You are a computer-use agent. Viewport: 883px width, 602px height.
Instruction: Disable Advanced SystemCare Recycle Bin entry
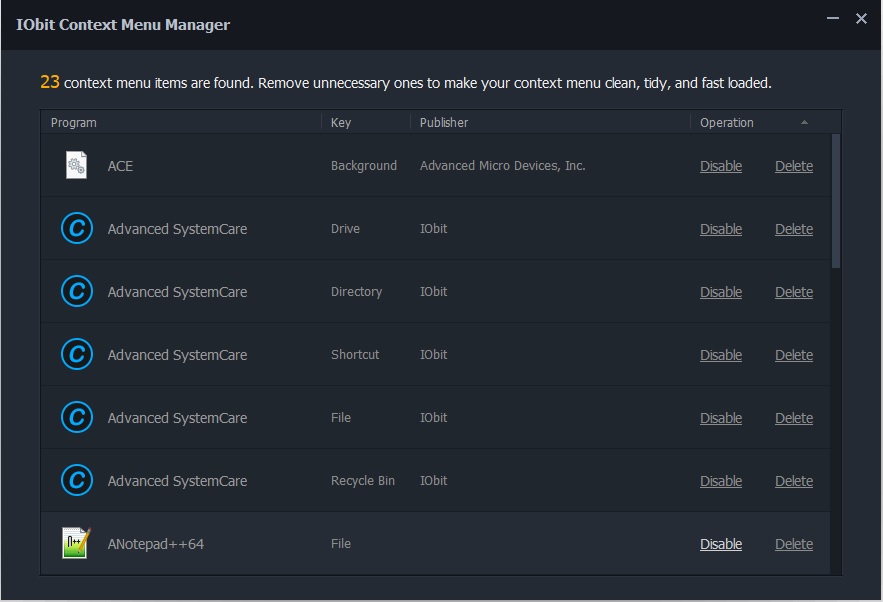[x=721, y=481]
